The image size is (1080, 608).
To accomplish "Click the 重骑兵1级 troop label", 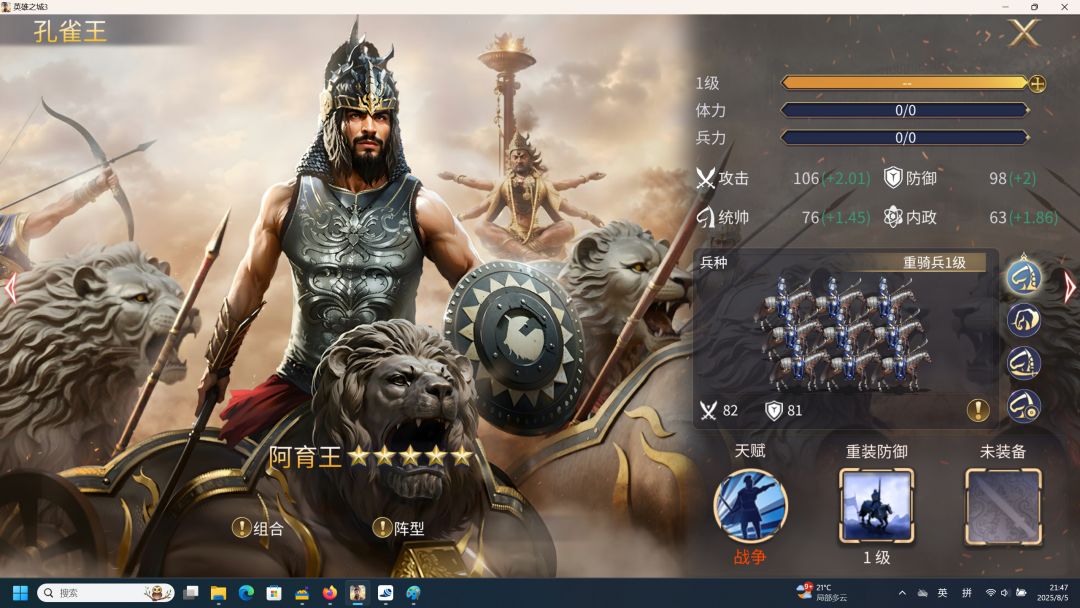I will [934, 262].
